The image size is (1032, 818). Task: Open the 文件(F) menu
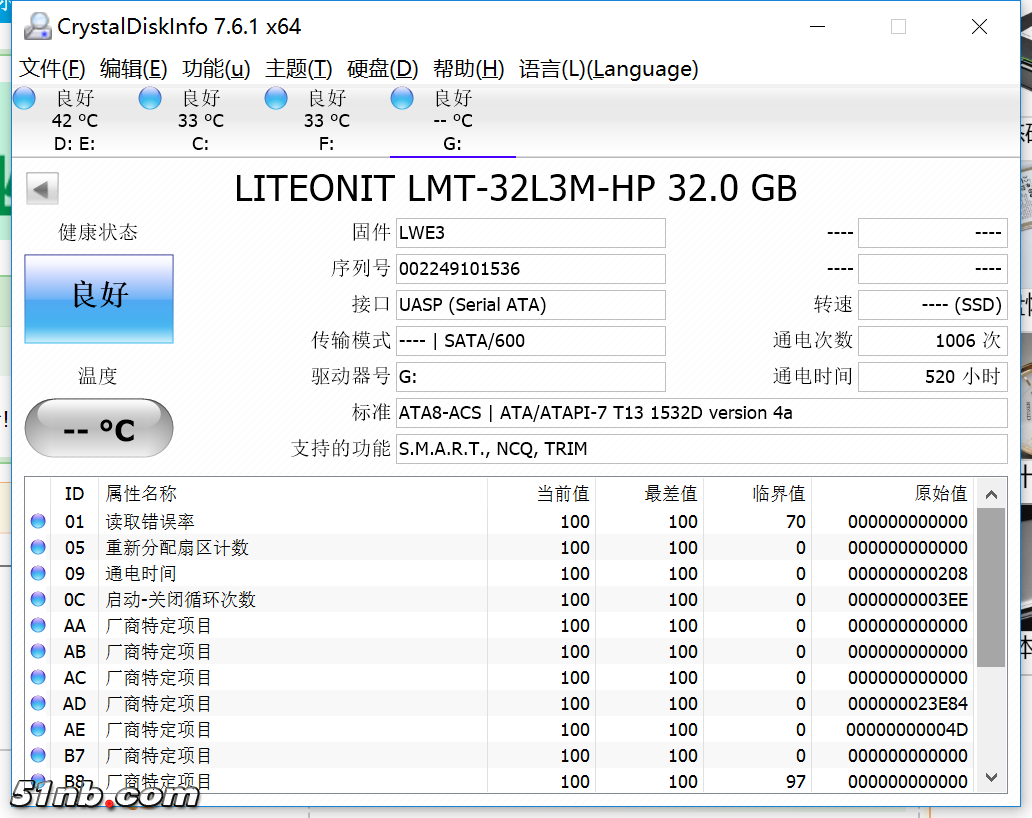(x=52, y=68)
